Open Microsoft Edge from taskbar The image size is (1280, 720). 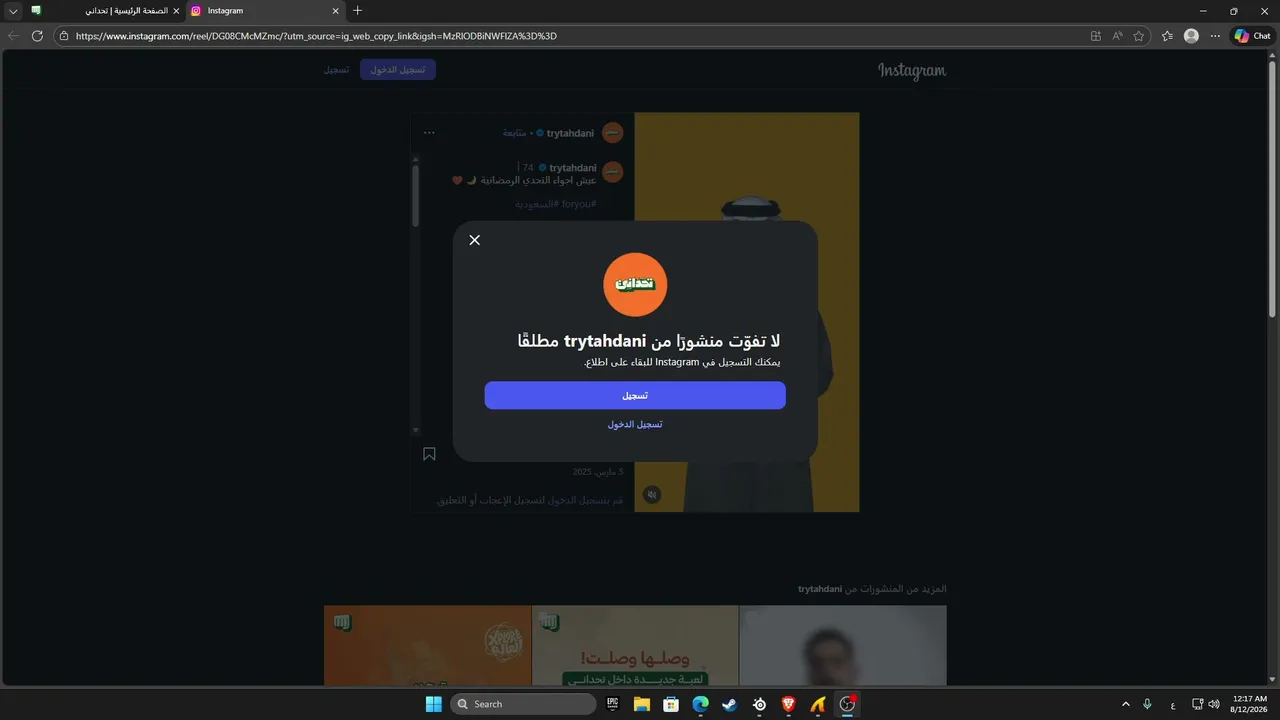pos(701,704)
